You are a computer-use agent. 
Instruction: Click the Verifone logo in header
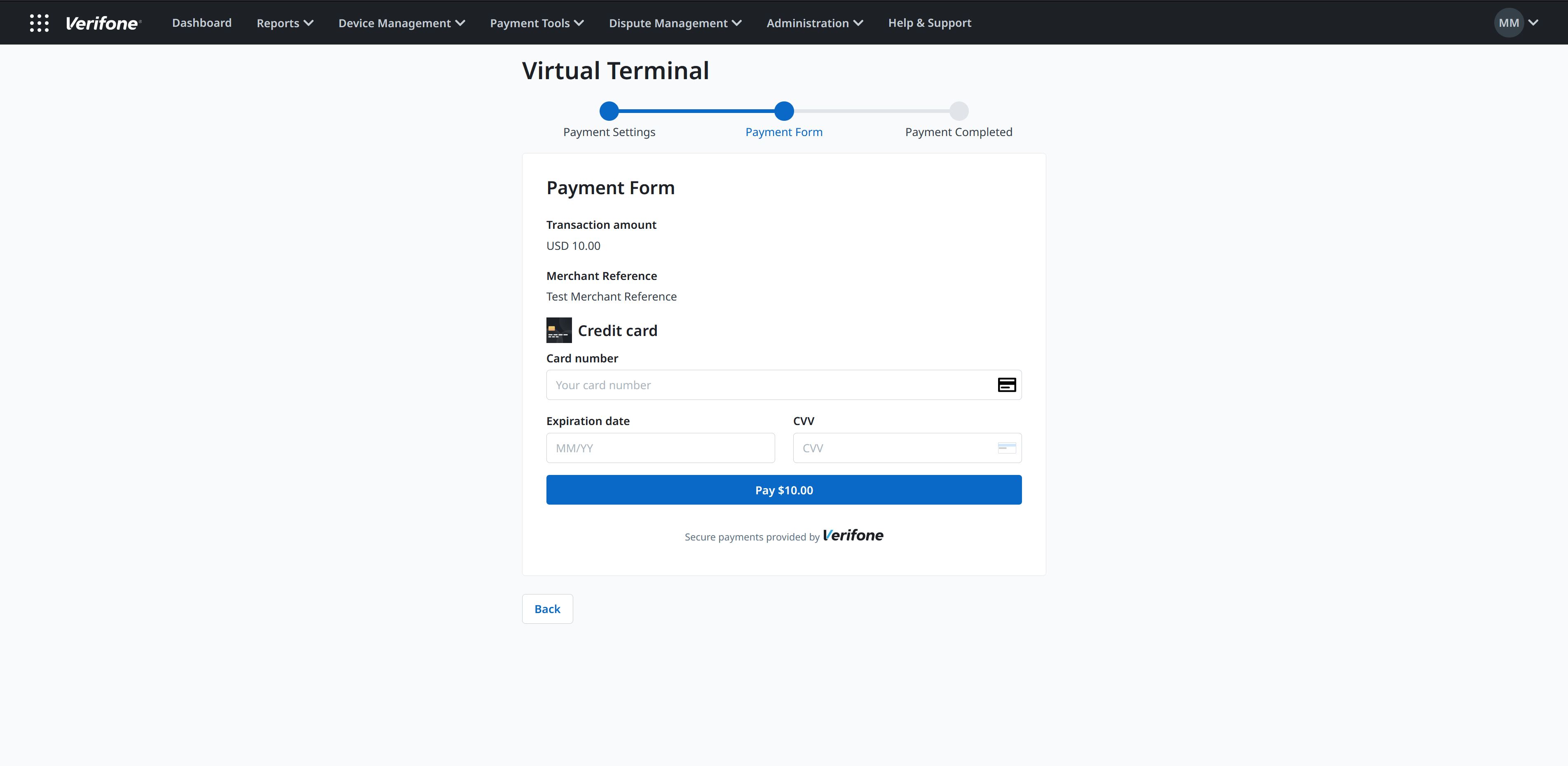103,23
